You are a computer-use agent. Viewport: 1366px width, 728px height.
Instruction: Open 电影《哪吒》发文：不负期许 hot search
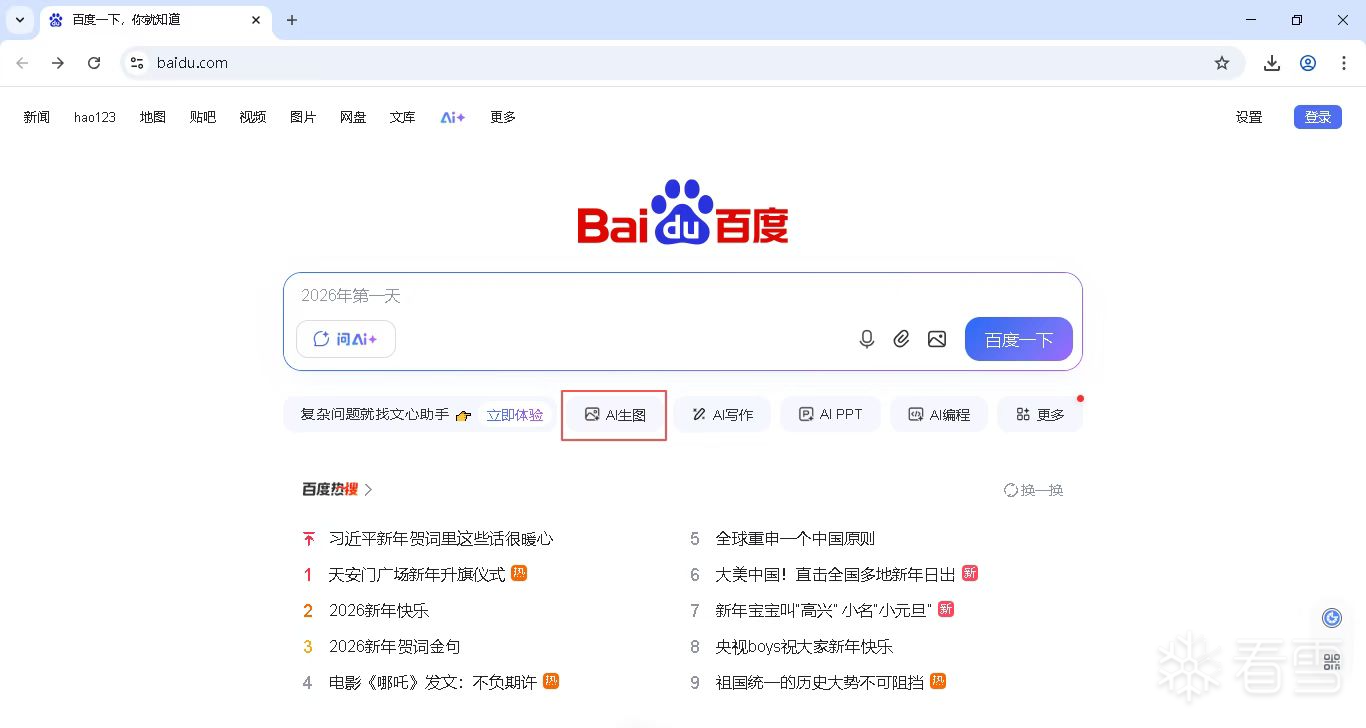(433, 683)
